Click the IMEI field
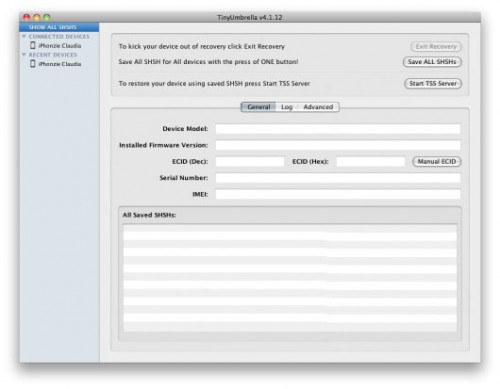The image size is (500, 389). coord(338,194)
